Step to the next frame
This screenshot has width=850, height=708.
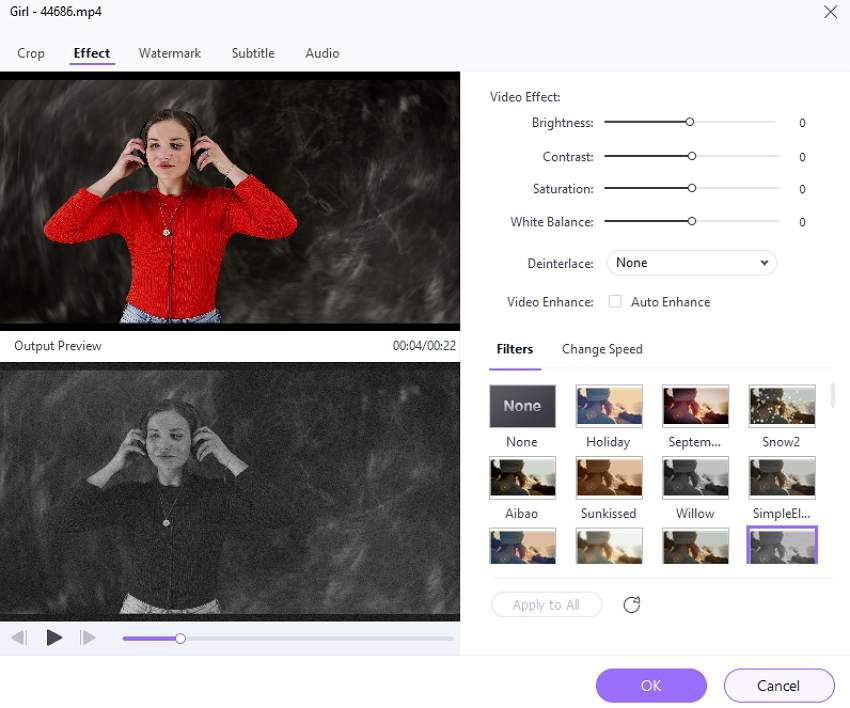87,638
